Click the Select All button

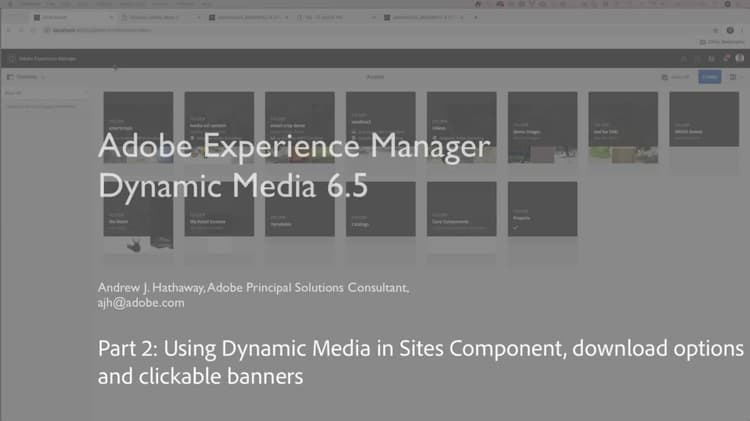[676, 77]
